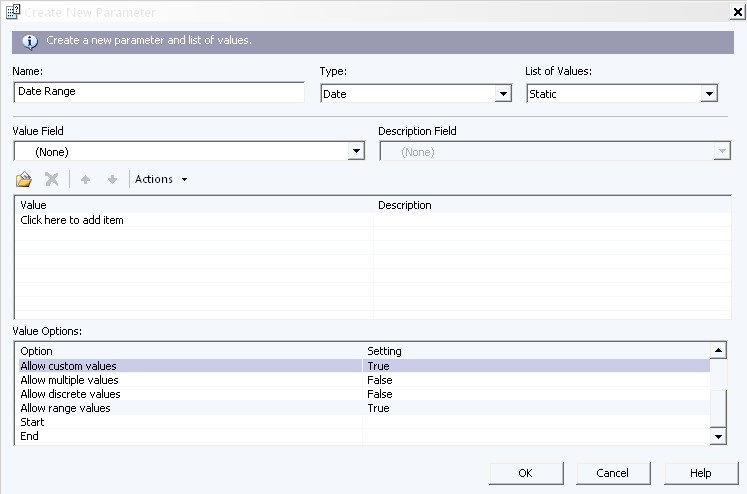Click the move down arrow icon
The height and width of the screenshot is (494, 747).
coord(112,180)
